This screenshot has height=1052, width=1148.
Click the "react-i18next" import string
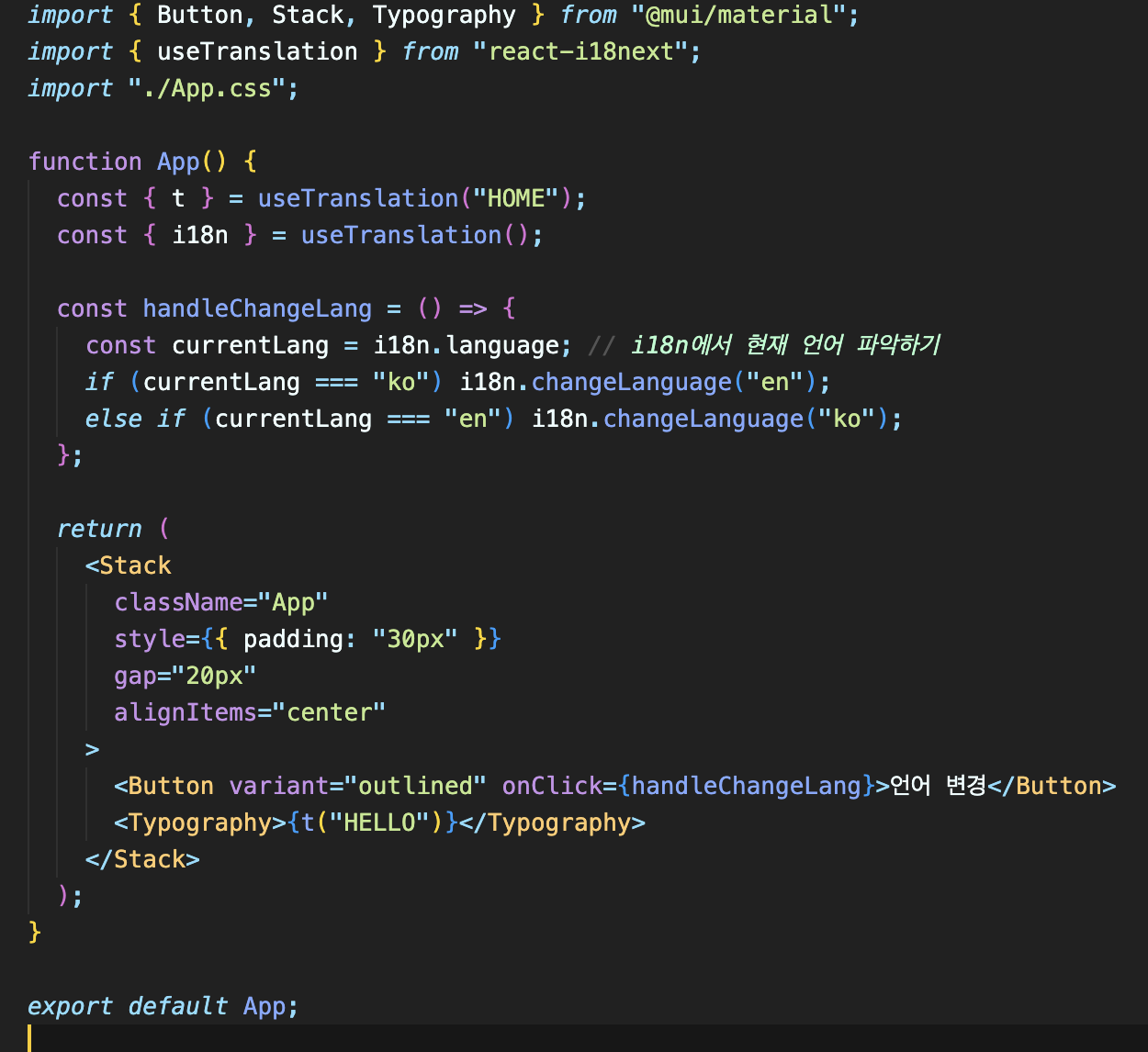pyautogui.click(x=580, y=51)
